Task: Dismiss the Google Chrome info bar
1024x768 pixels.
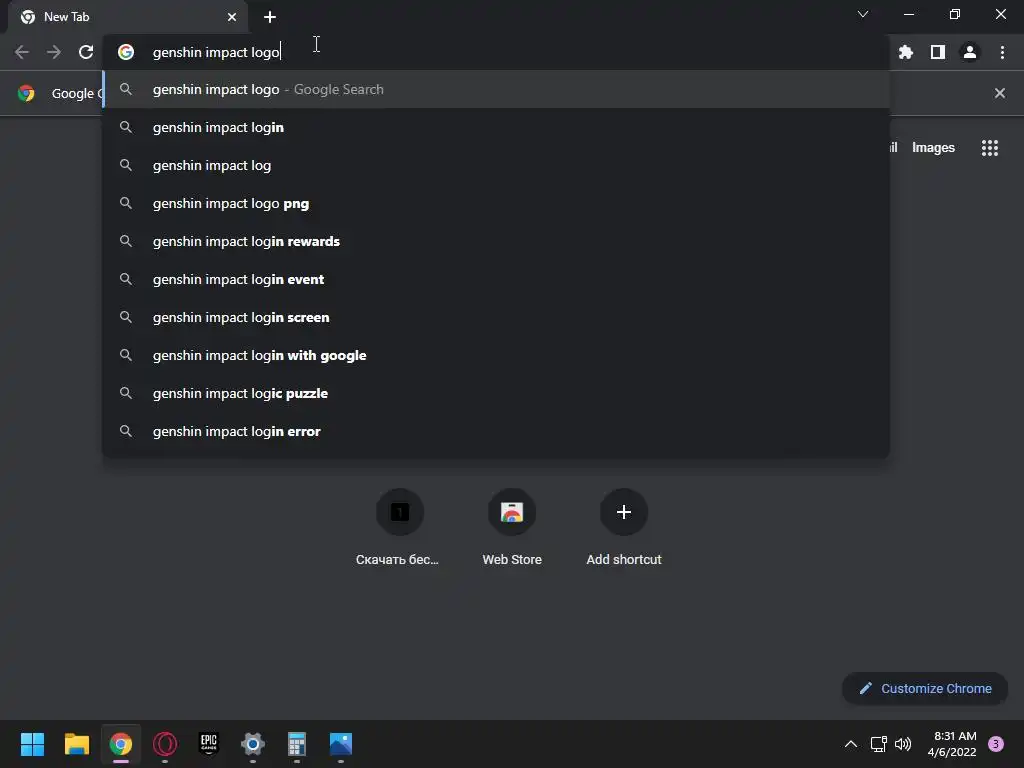Action: pos(1000,93)
